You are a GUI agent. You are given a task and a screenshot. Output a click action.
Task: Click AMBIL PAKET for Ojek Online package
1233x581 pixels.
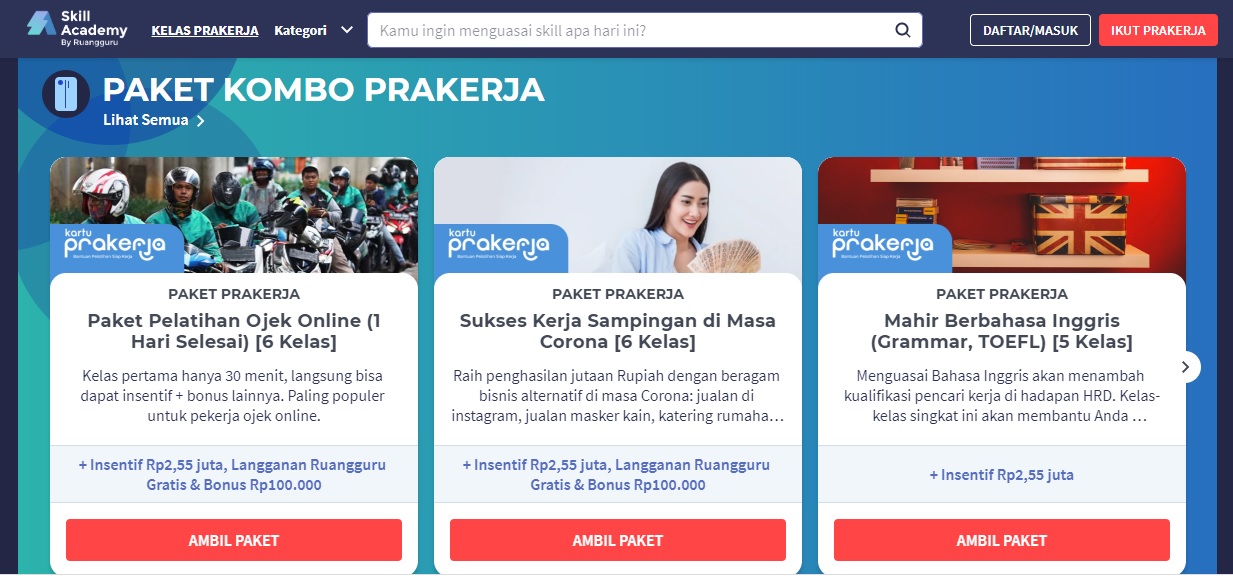234,540
